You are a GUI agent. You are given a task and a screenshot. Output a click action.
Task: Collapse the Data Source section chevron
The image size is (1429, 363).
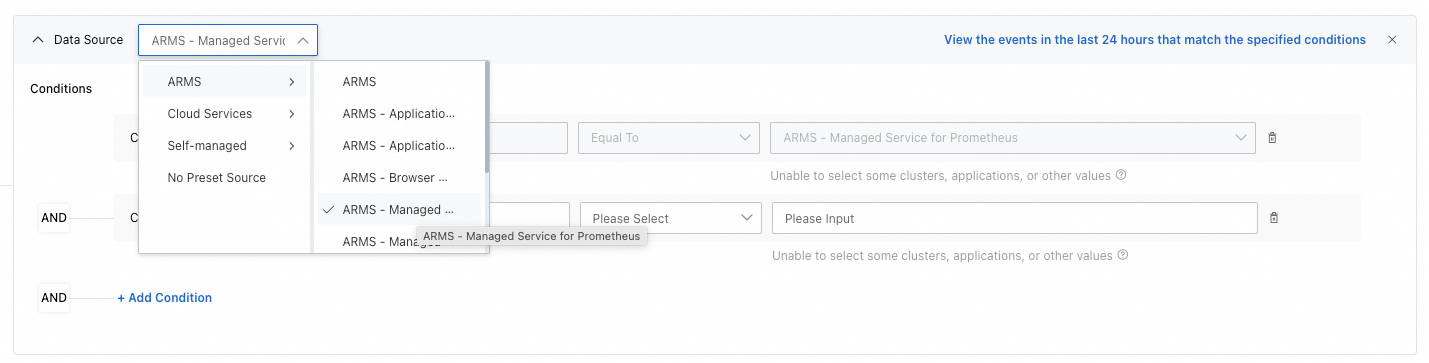(x=38, y=40)
